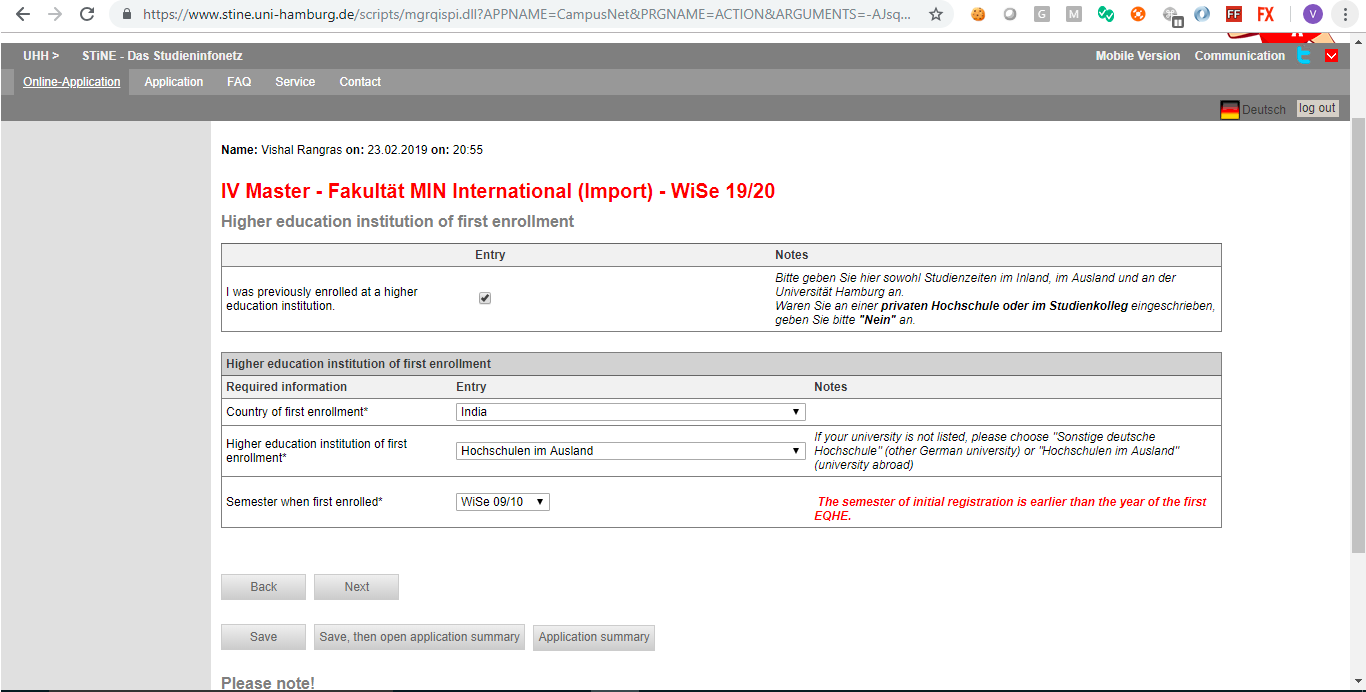Reload the page using the refresh icon
The image size is (1366, 692).
pyautogui.click(x=87, y=14)
